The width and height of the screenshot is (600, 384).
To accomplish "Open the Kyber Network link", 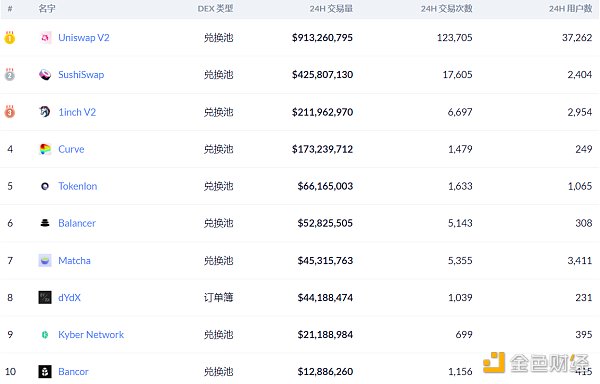I will pos(91,335).
